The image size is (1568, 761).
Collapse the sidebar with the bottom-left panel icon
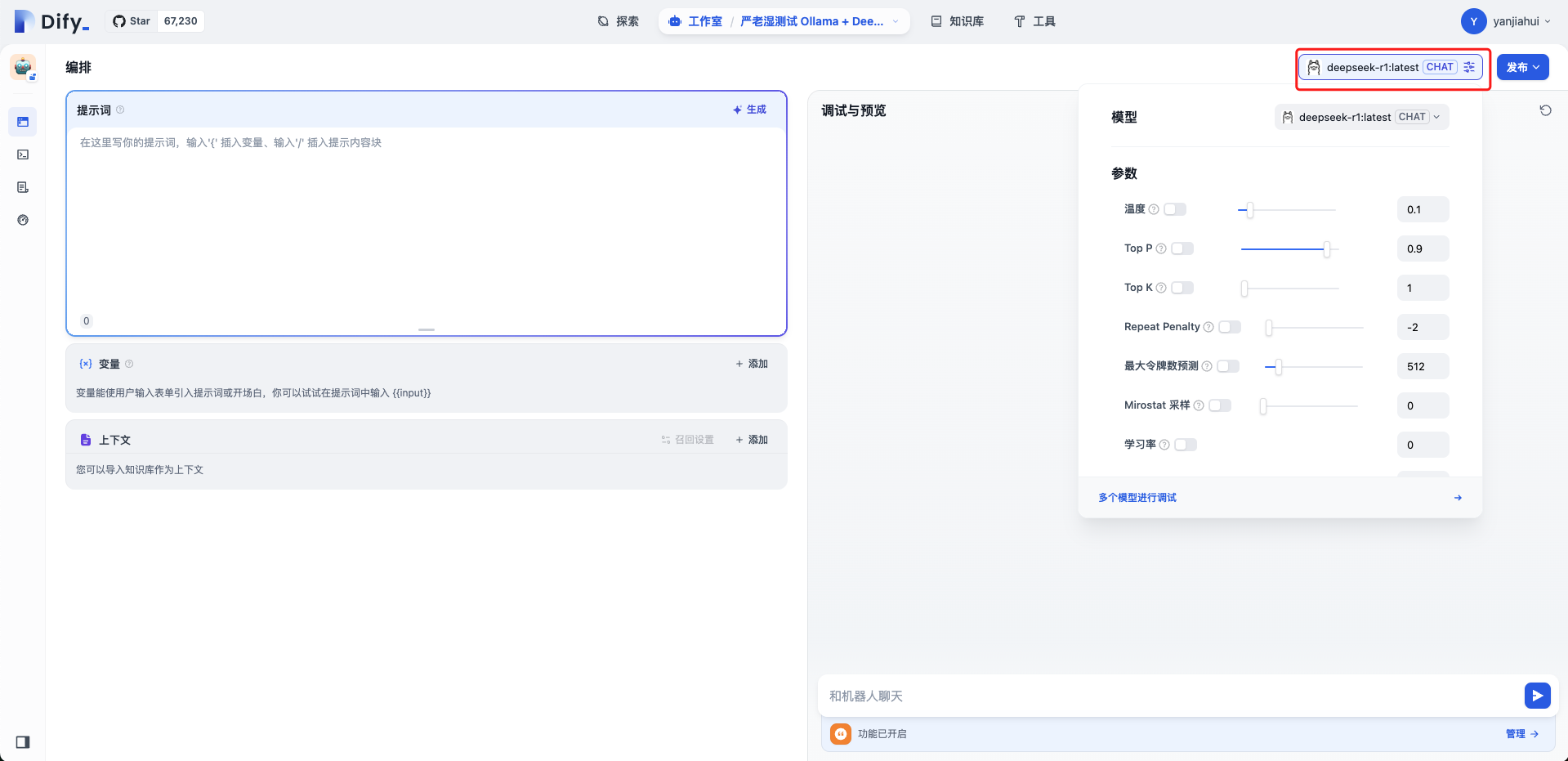[x=23, y=742]
